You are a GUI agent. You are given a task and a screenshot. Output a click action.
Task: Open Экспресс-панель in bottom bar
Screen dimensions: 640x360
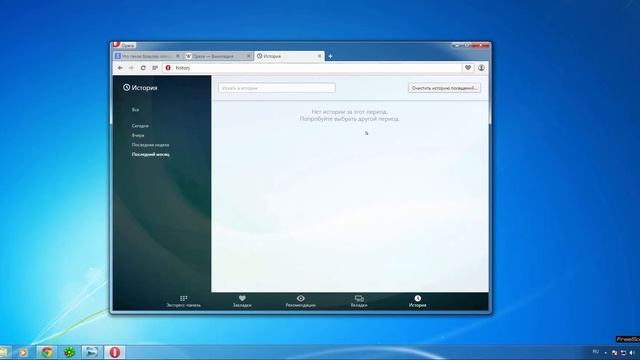[184, 302]
